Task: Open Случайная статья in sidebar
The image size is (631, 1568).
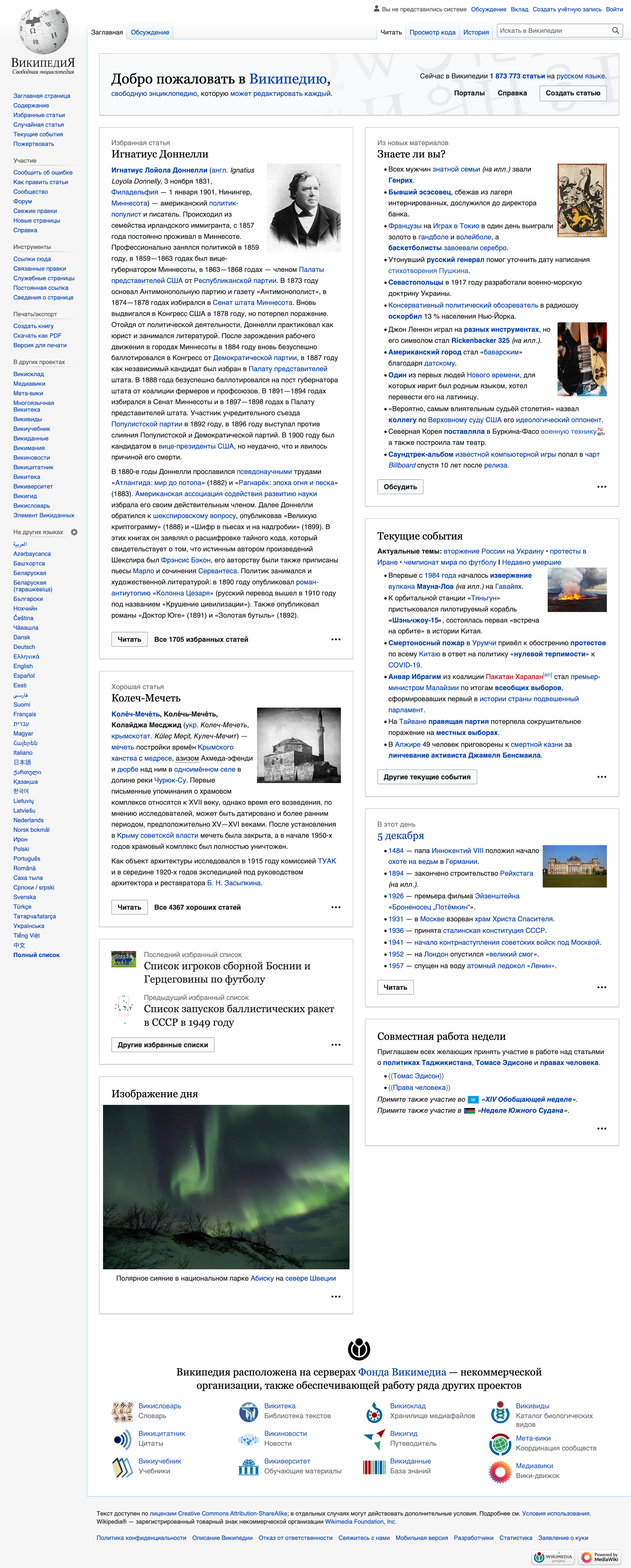Action: [x=39, y=125]
